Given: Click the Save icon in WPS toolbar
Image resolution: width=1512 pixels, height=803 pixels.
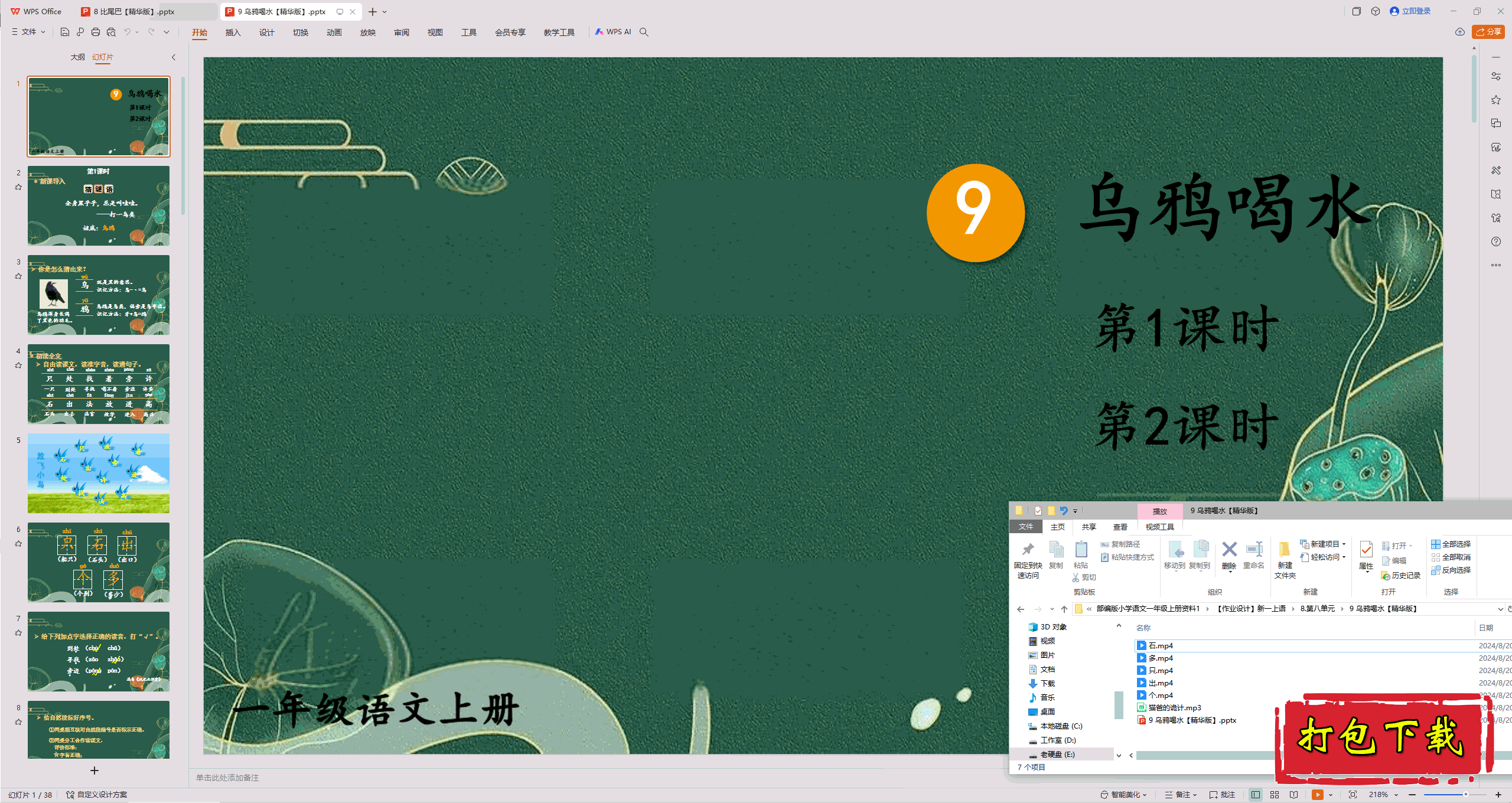Looking at the screenshot, I should click(65, 32).
